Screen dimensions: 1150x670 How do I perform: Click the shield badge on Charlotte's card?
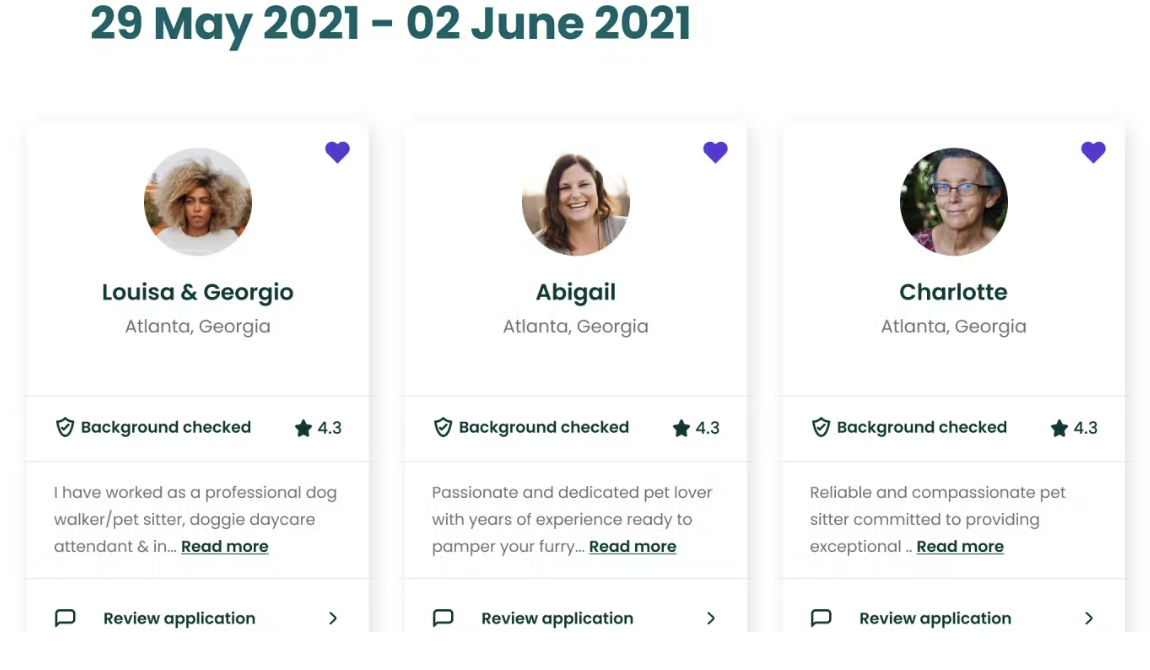tap(821, 427)
